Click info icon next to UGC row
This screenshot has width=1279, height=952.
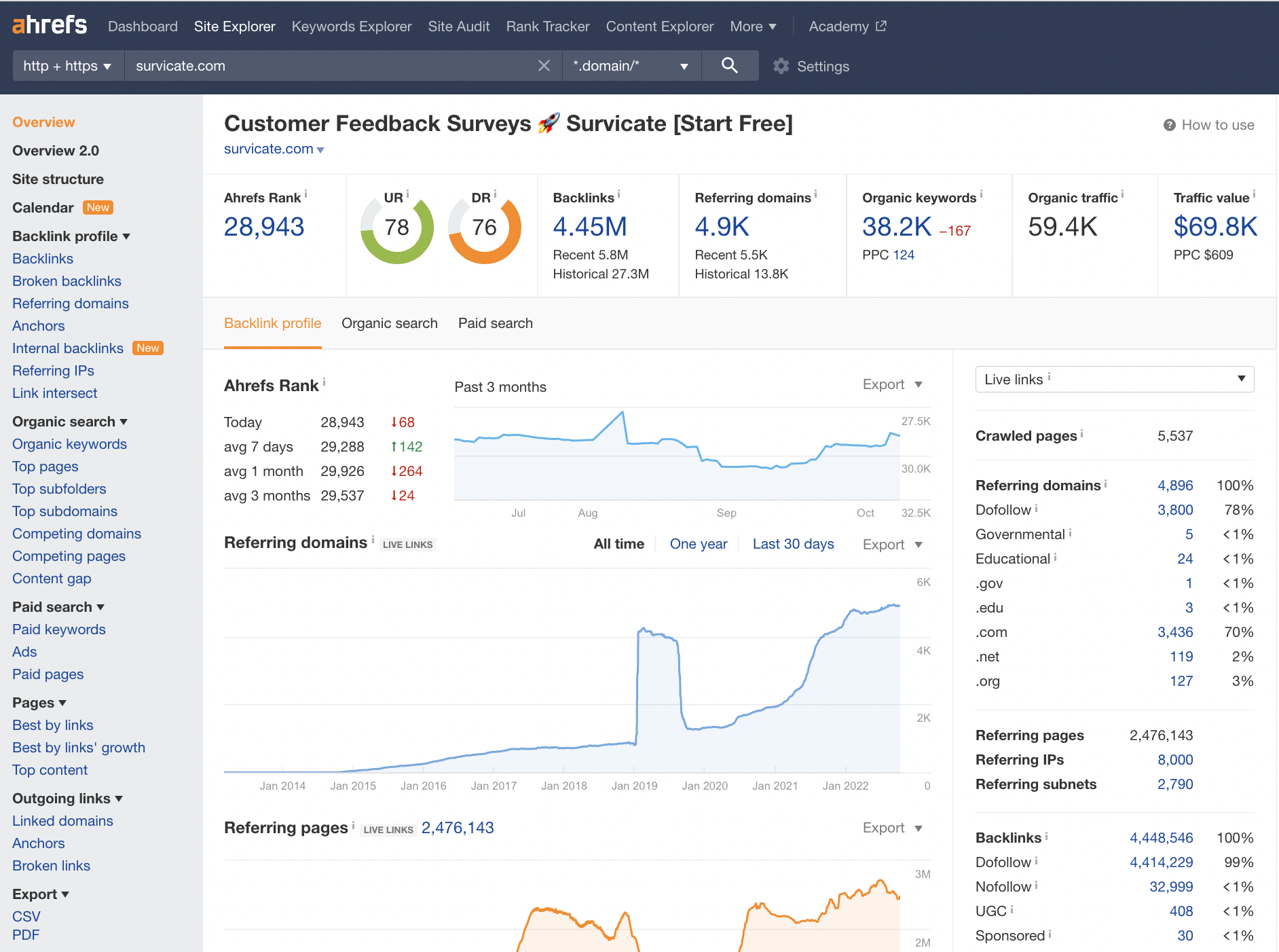click(1012, 909)
